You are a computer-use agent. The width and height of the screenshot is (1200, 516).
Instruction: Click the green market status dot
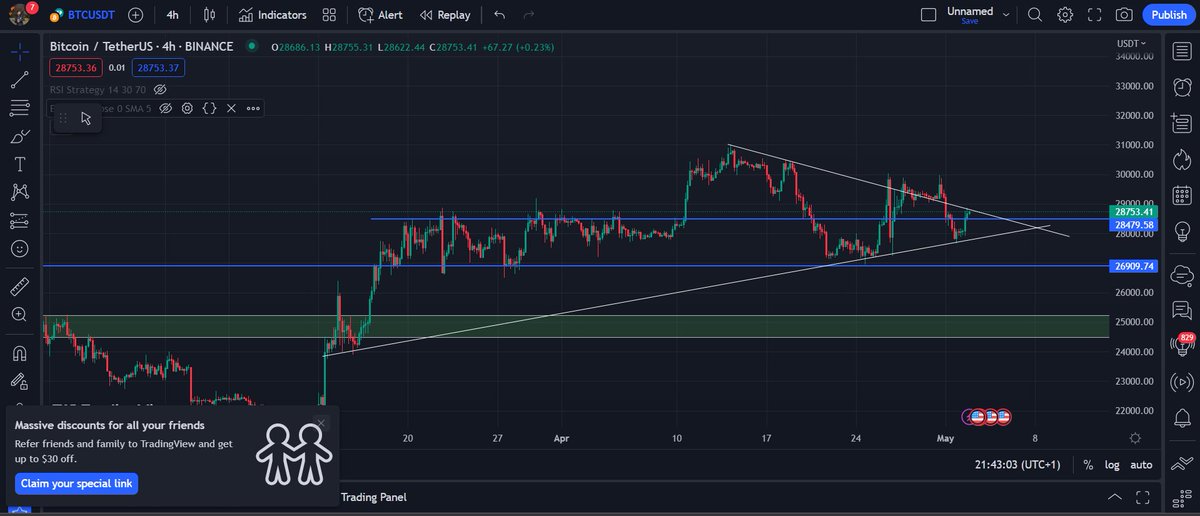pos(251,46)
